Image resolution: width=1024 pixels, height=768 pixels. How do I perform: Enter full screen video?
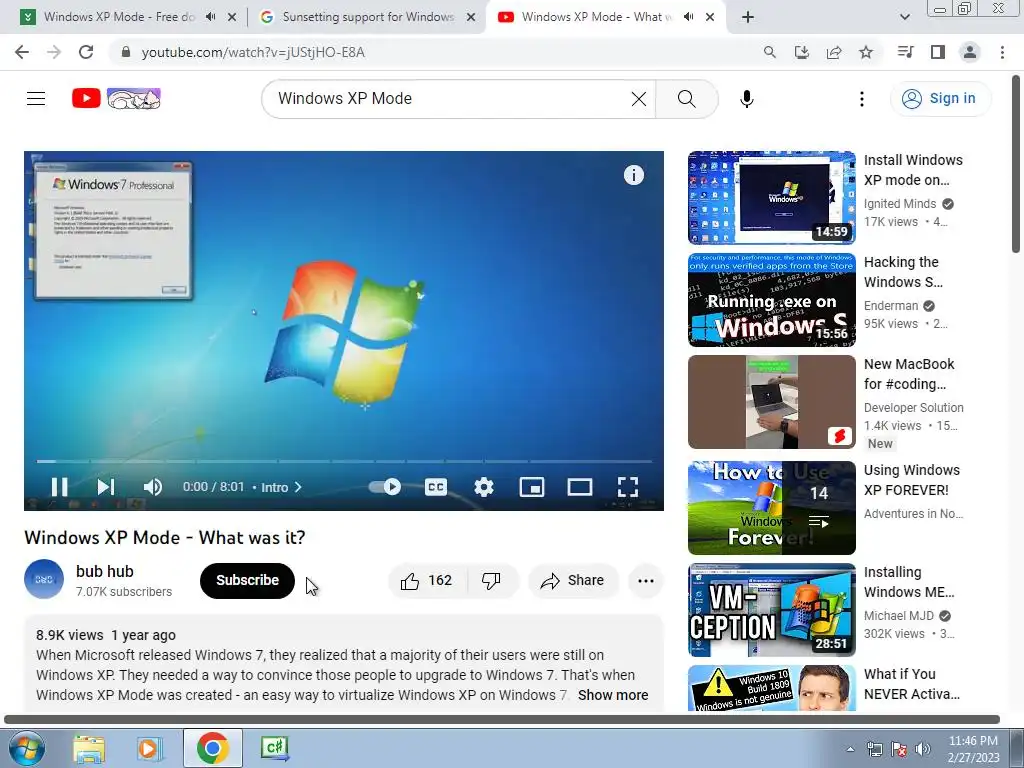(x=628, y=487)
